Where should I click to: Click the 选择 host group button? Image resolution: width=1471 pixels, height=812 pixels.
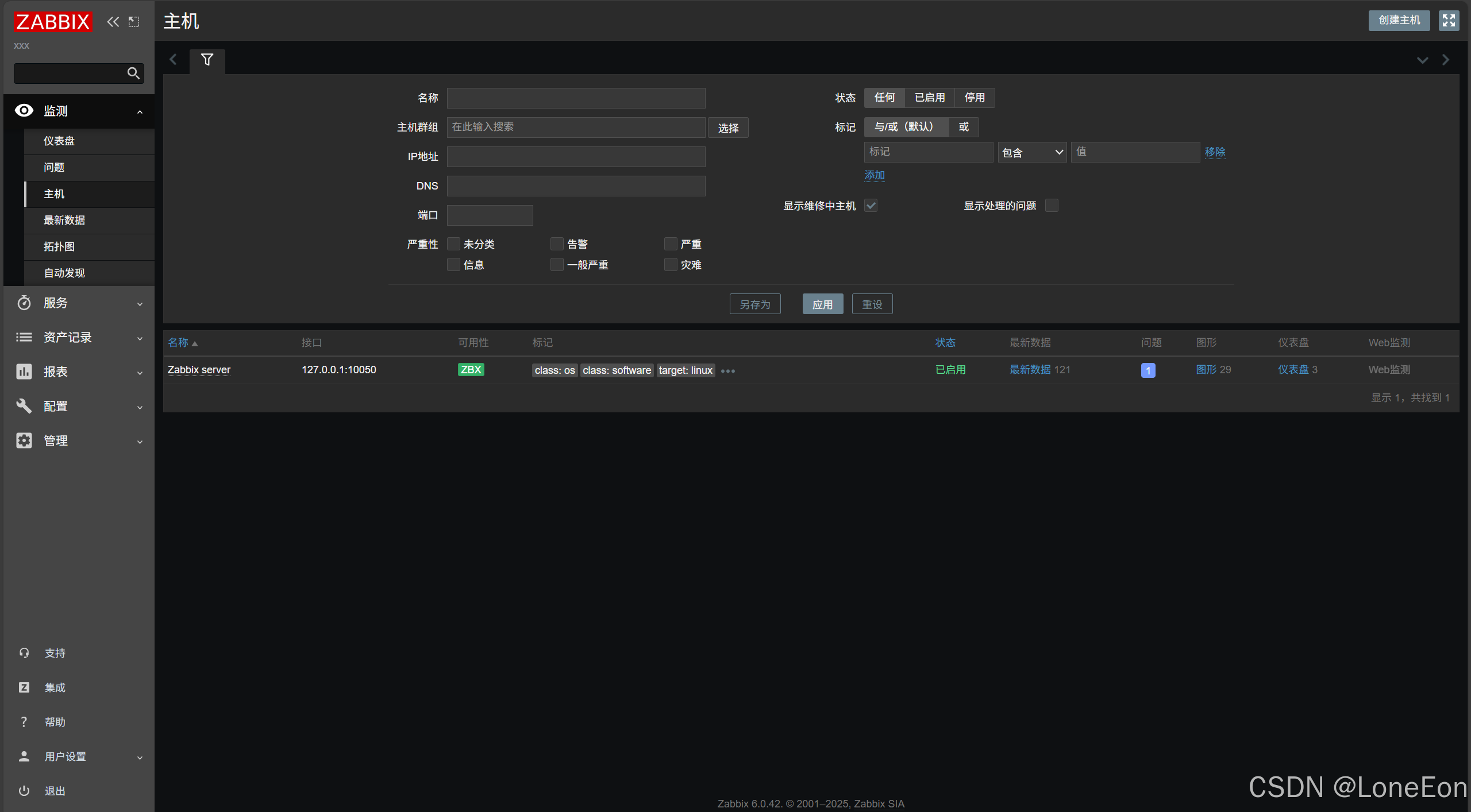pyautogui.click(x=728, y=127)
